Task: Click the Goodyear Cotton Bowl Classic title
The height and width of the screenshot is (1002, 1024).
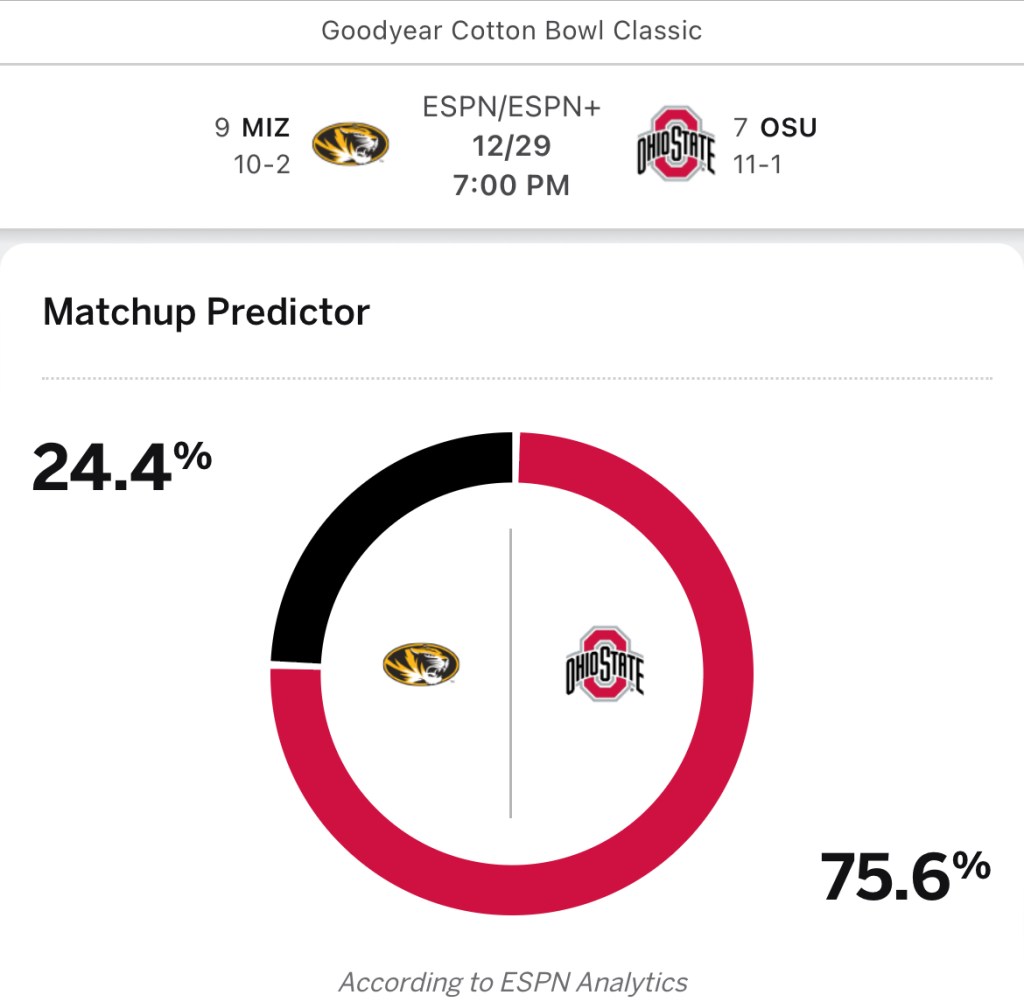Action: pos(512,30)
